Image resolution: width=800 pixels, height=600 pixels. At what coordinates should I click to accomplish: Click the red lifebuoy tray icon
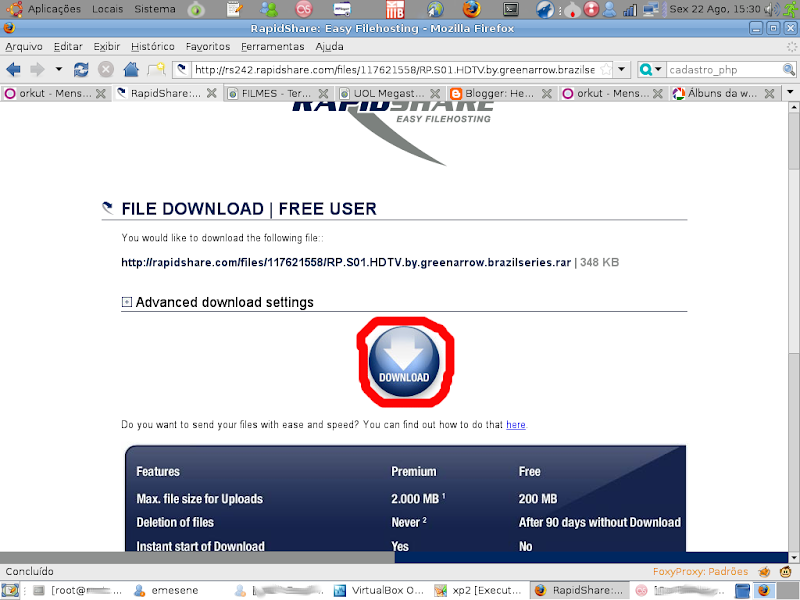click(x=591, y=9)
